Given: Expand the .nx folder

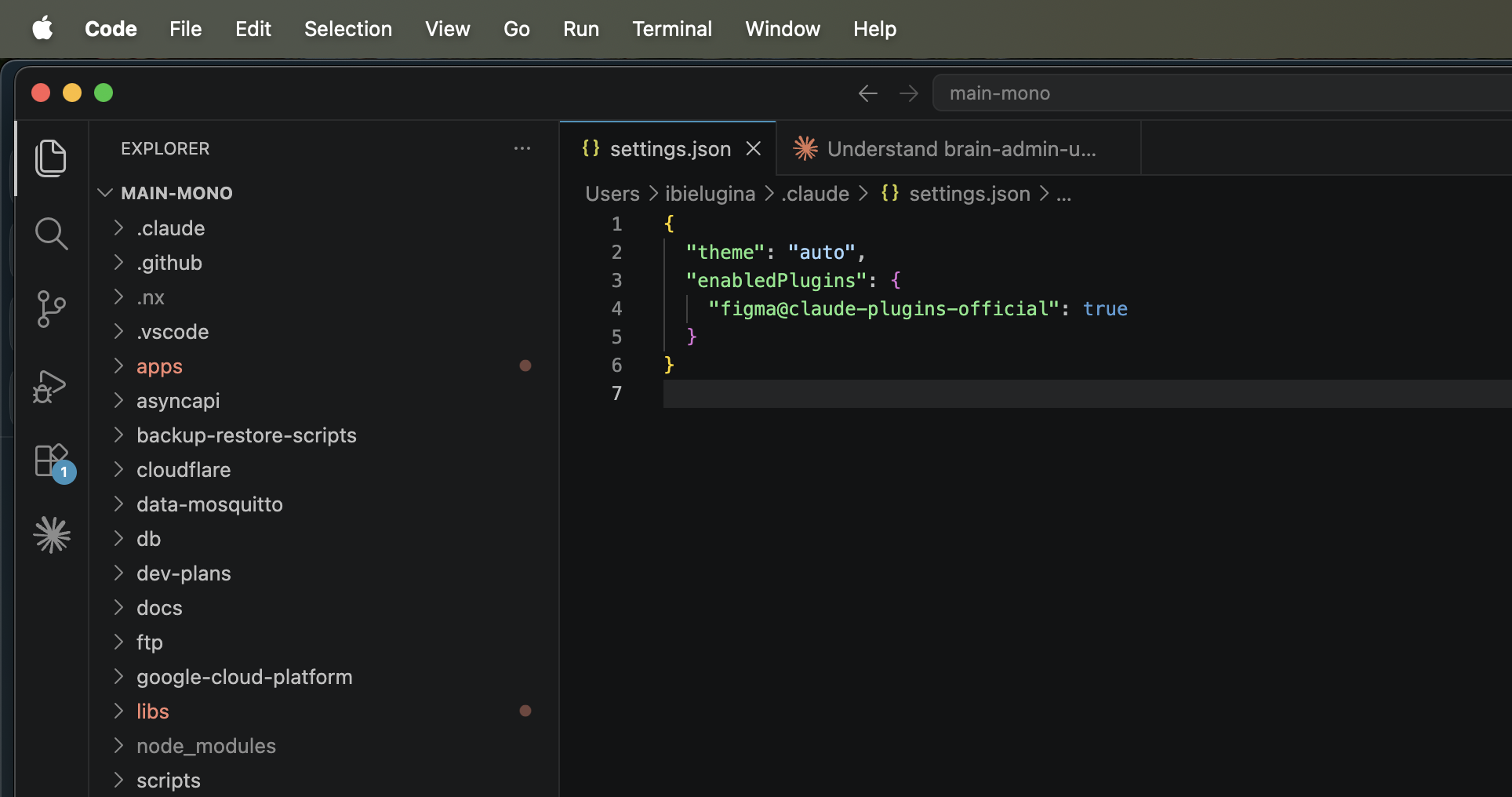Looking at the screenshot, I should point(118,297).
